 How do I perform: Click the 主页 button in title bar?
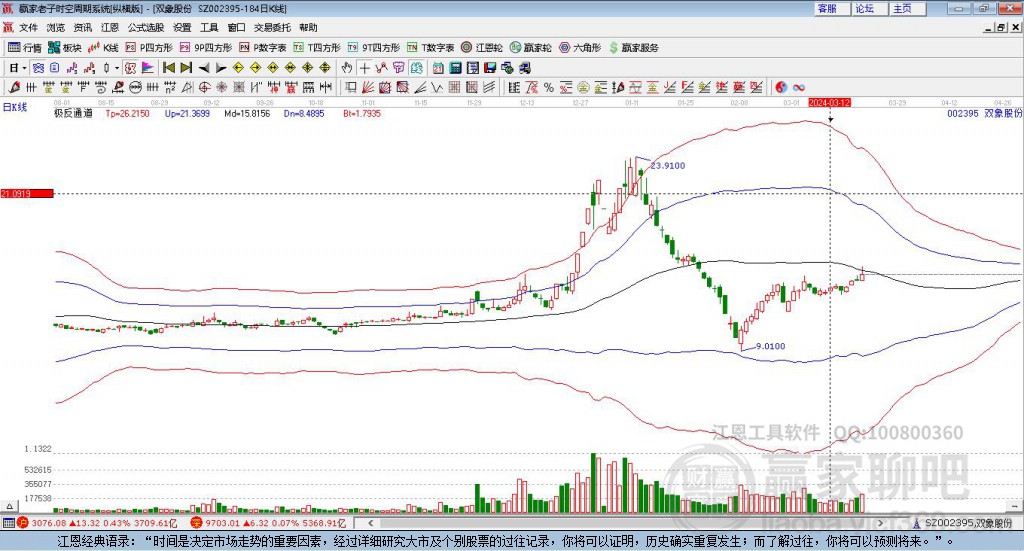(x=908, y=8)
